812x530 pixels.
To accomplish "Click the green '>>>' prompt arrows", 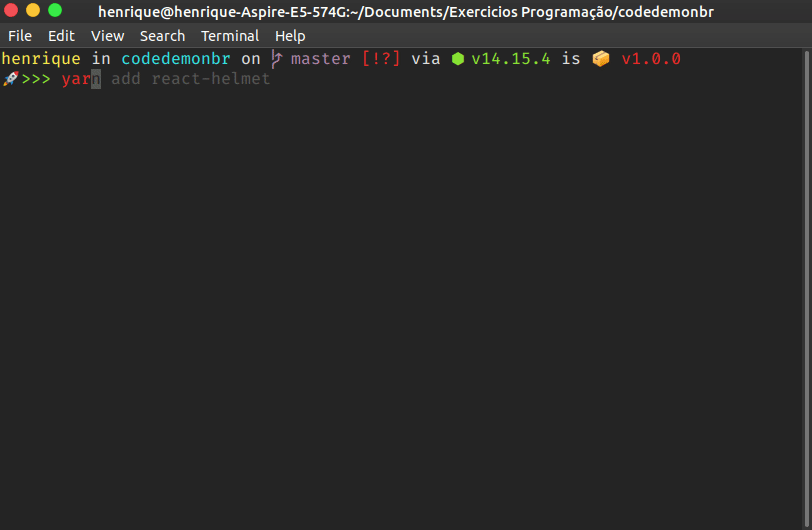I will [36, 79].
